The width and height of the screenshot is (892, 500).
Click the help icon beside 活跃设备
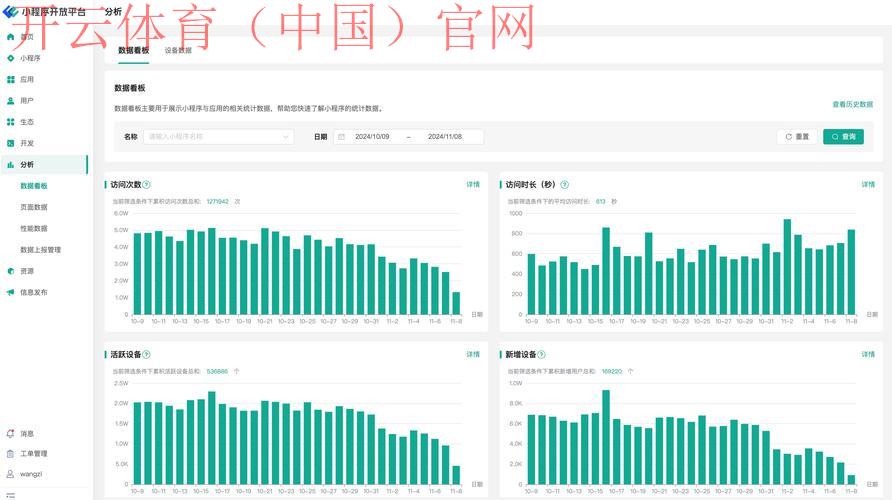146,354
